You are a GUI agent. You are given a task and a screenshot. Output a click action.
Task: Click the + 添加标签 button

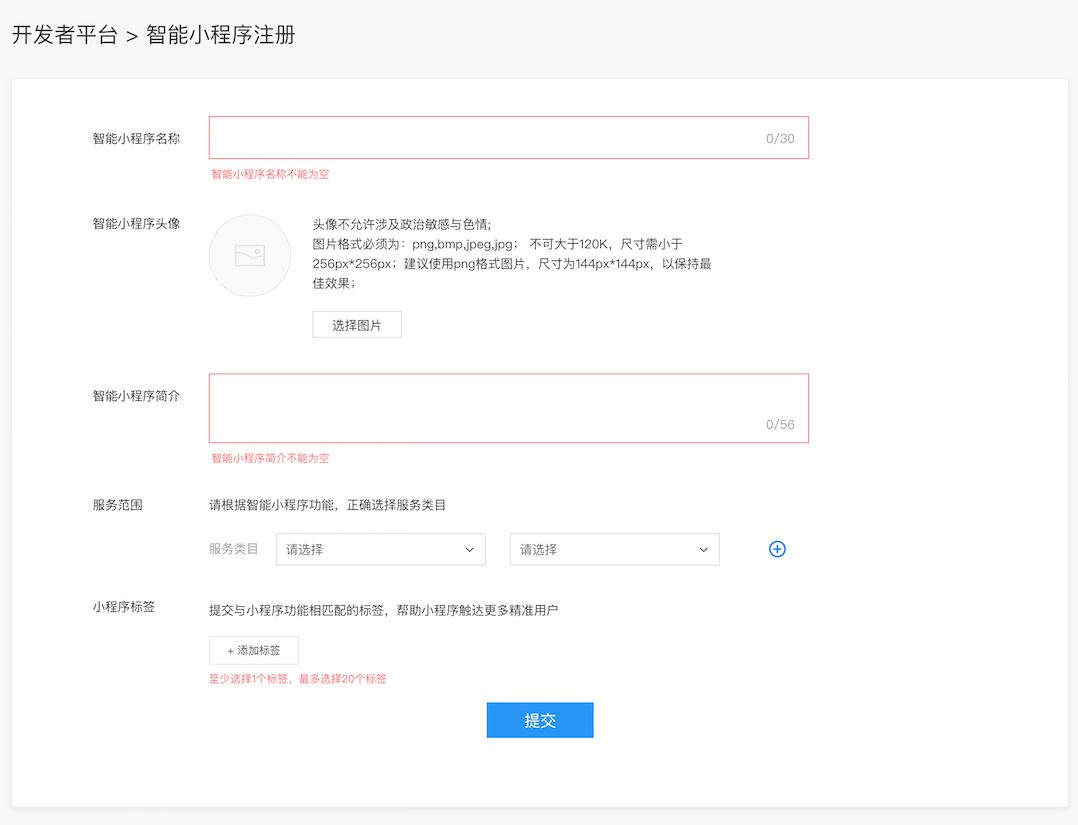coord(254,651)
